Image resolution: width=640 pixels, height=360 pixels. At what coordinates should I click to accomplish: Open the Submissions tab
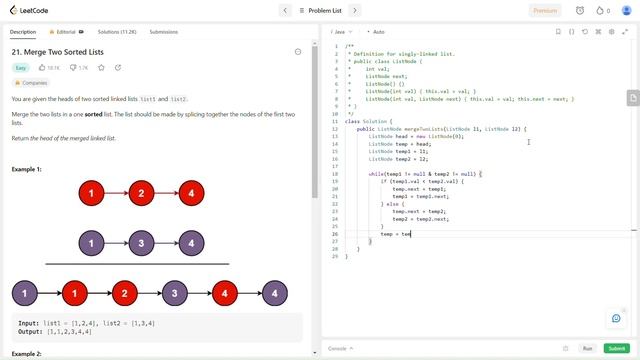pos(164,32)
